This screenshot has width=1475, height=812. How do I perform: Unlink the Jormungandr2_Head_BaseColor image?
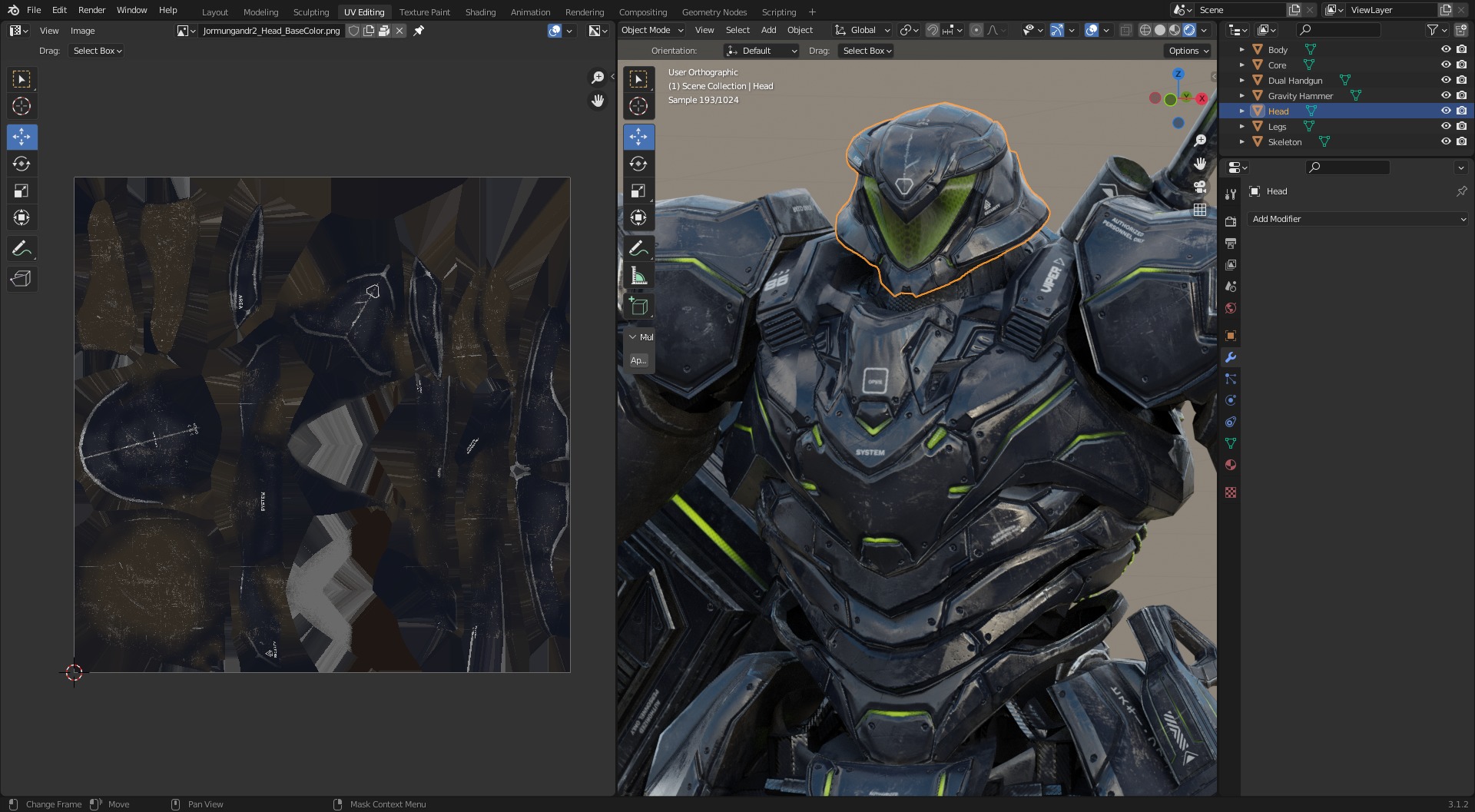pyautogui.click(x=400, y=31)
